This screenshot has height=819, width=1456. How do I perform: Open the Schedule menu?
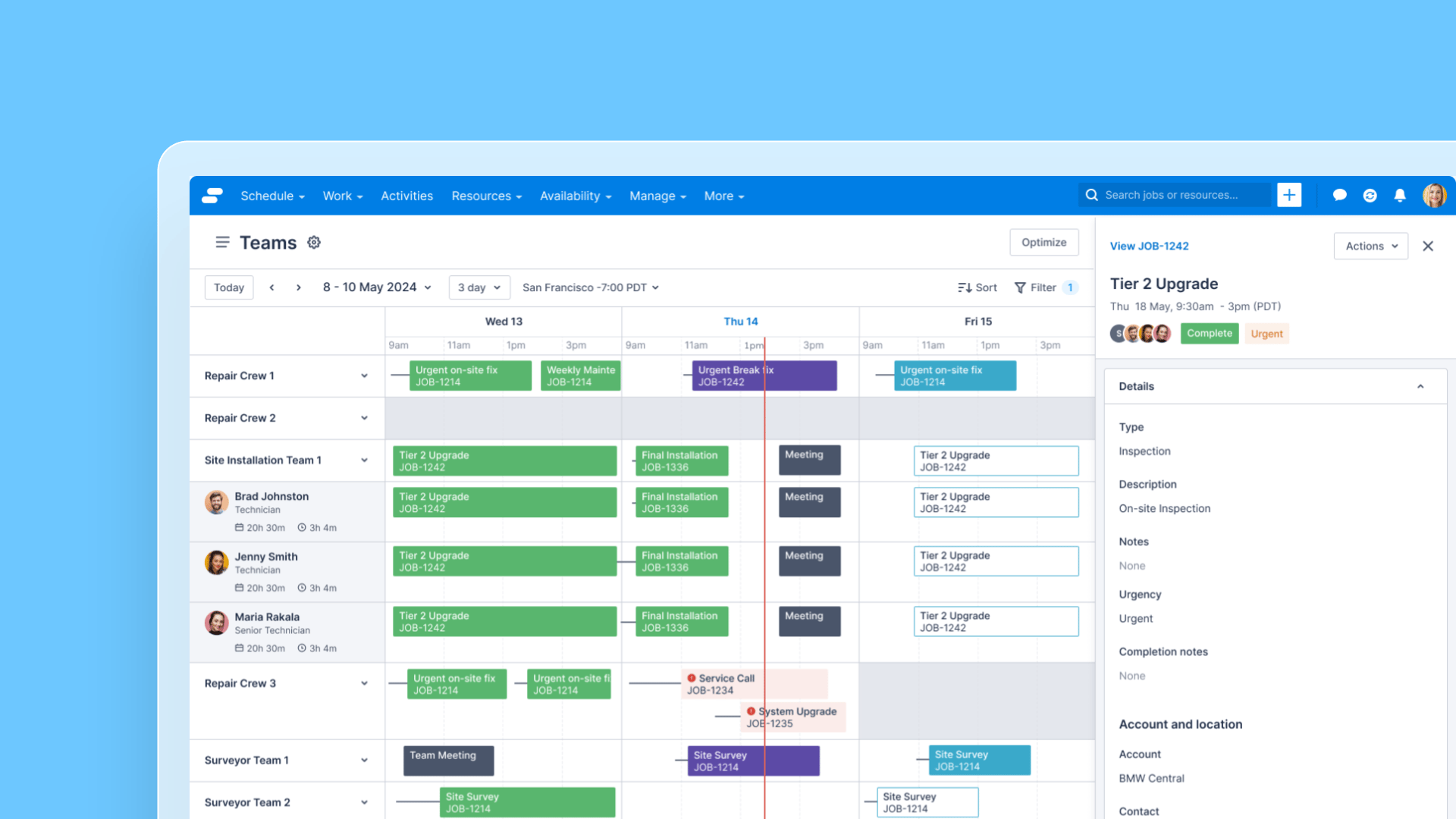tap(272, 196)
